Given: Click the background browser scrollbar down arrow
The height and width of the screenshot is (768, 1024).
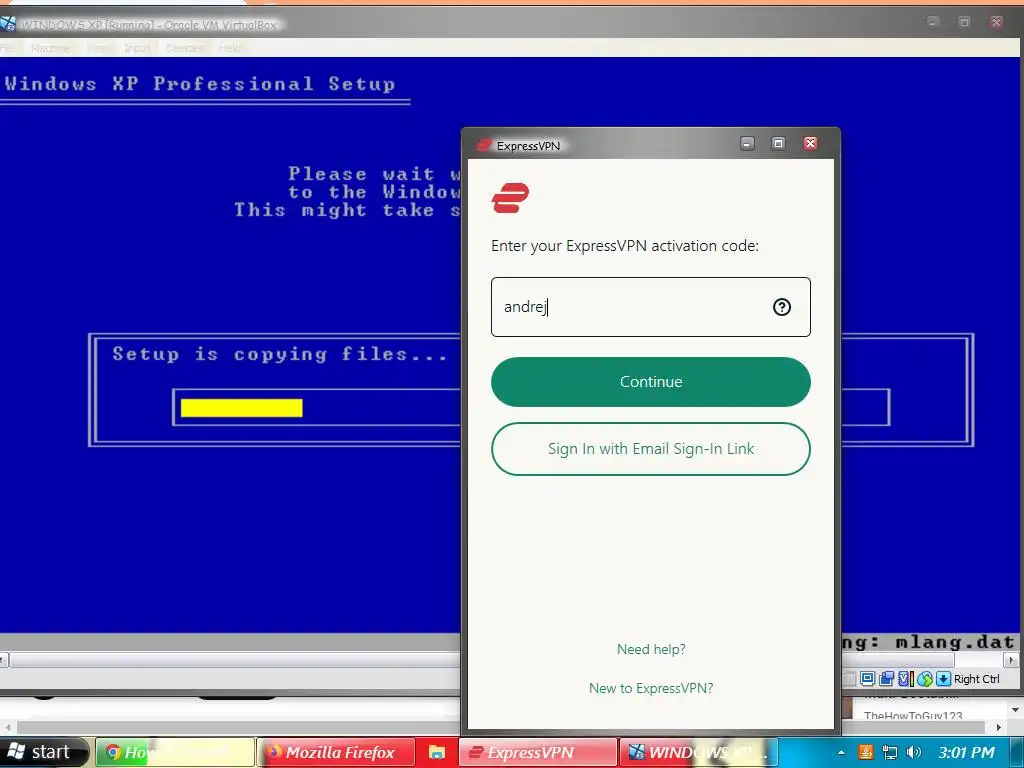Looking at the screenshot, I should [x=1016, y=709].
